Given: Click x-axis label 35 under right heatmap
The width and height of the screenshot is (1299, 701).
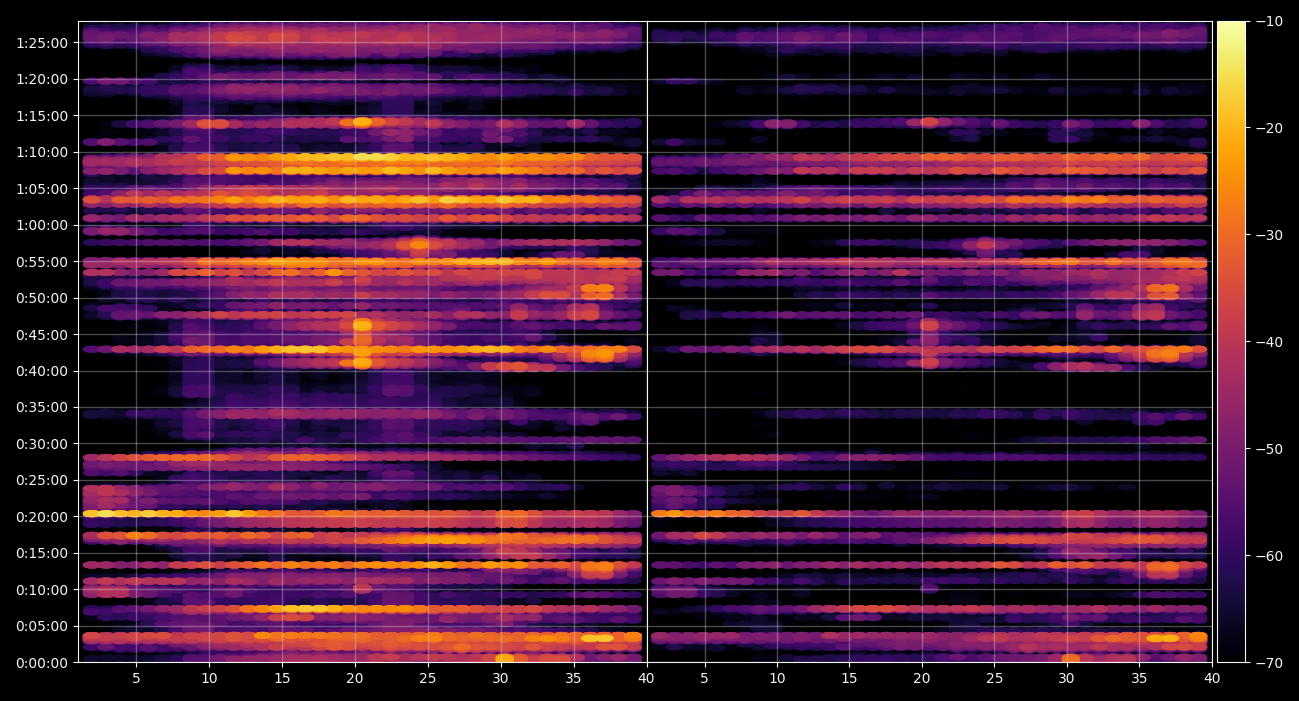Looking at the screenshot, I should click(x=1139, y=678).
